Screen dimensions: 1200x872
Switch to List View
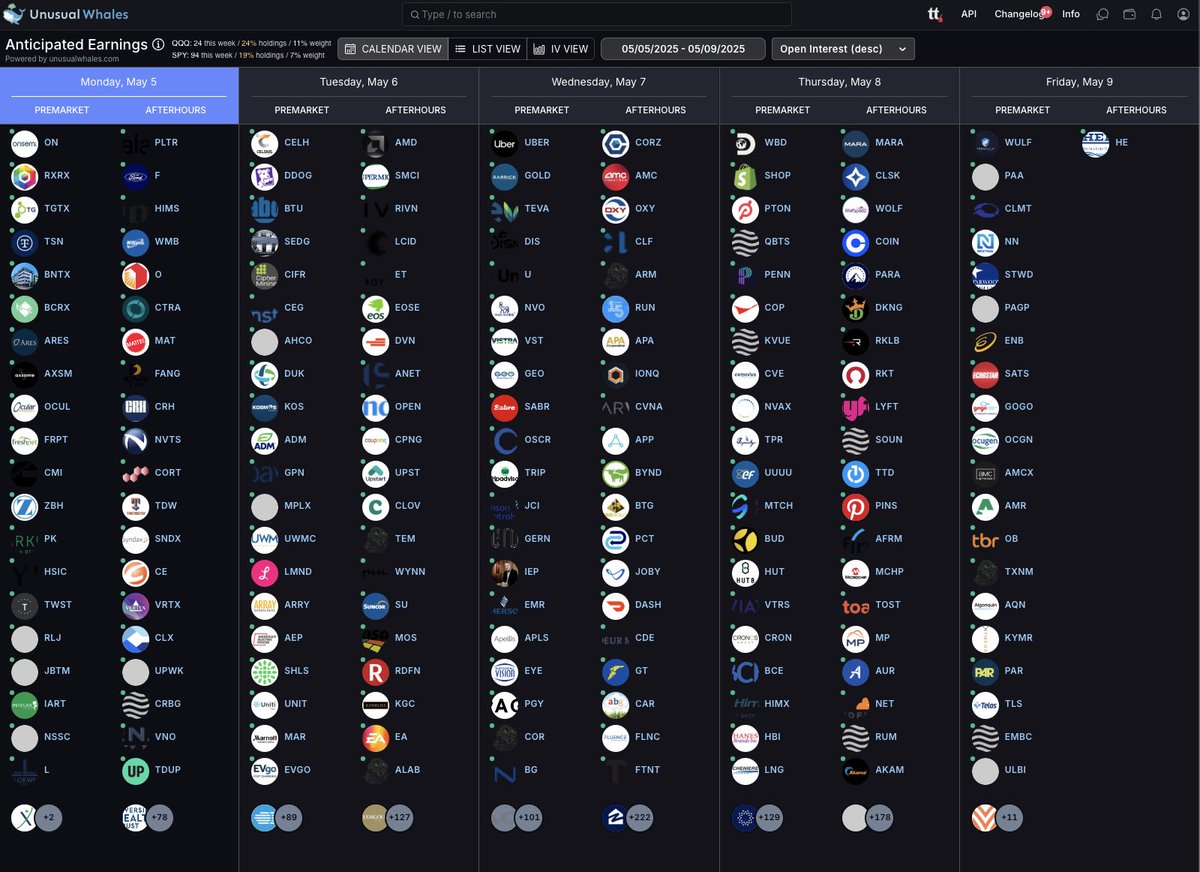click(488, 49)
